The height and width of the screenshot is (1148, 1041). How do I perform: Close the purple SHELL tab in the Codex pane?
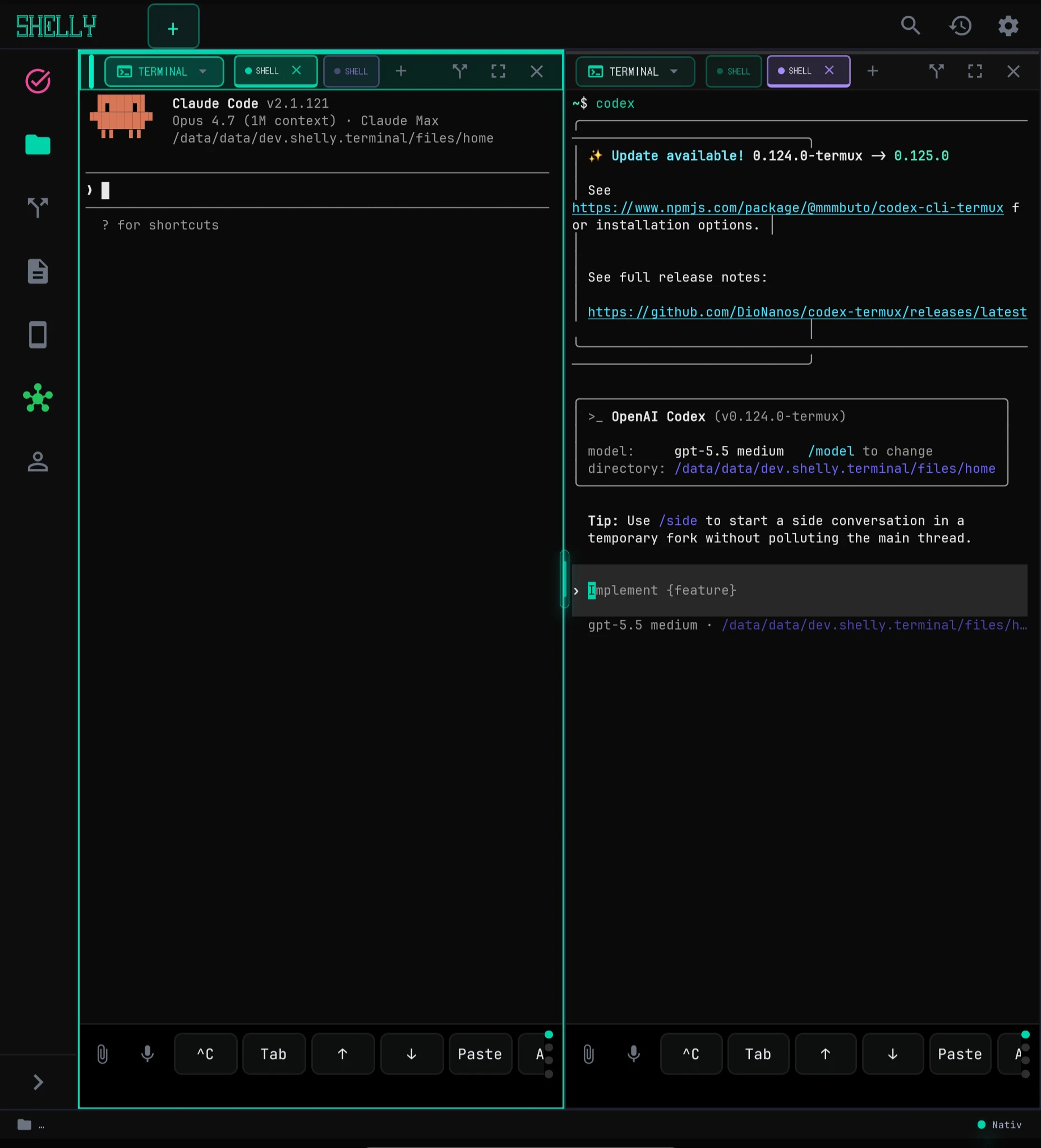[829, 70]
